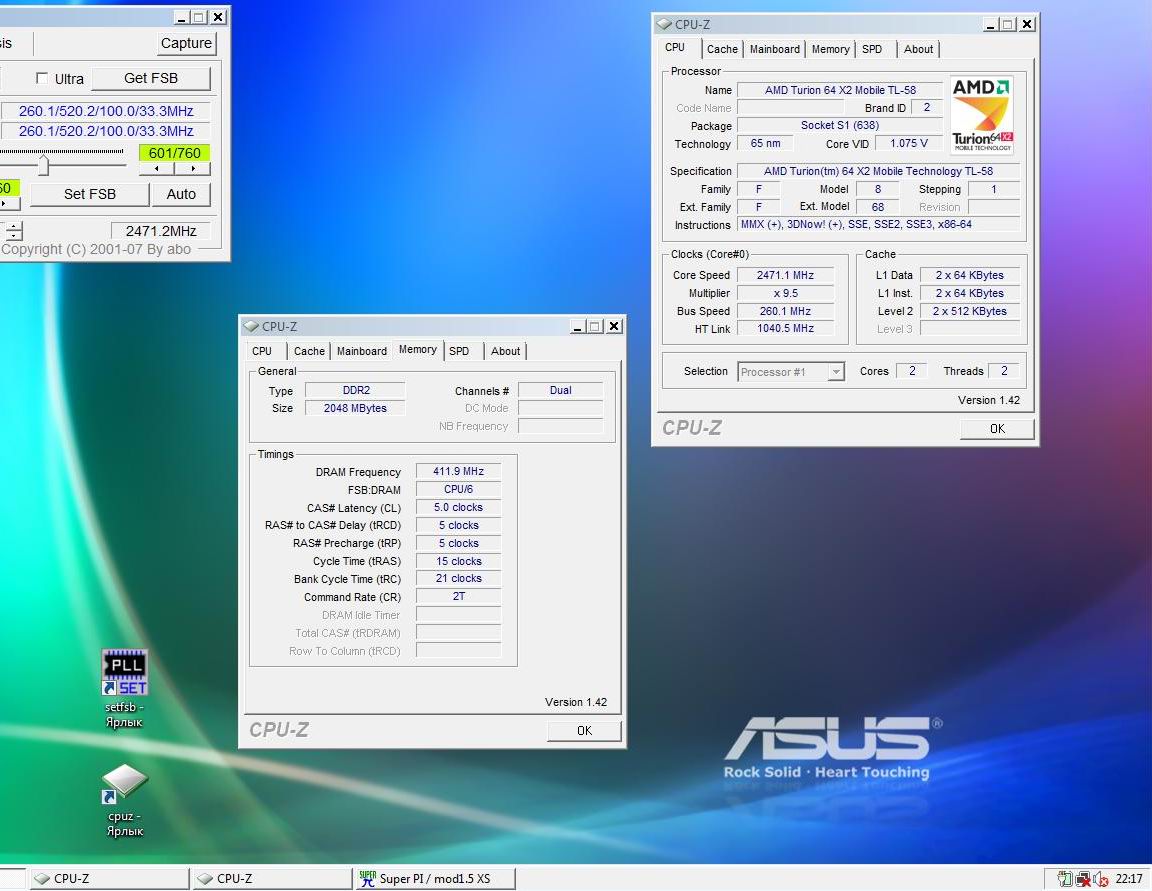Click the CPU-Z title icon in CPU window
The image size is (1152, 891).
(664, 24)
